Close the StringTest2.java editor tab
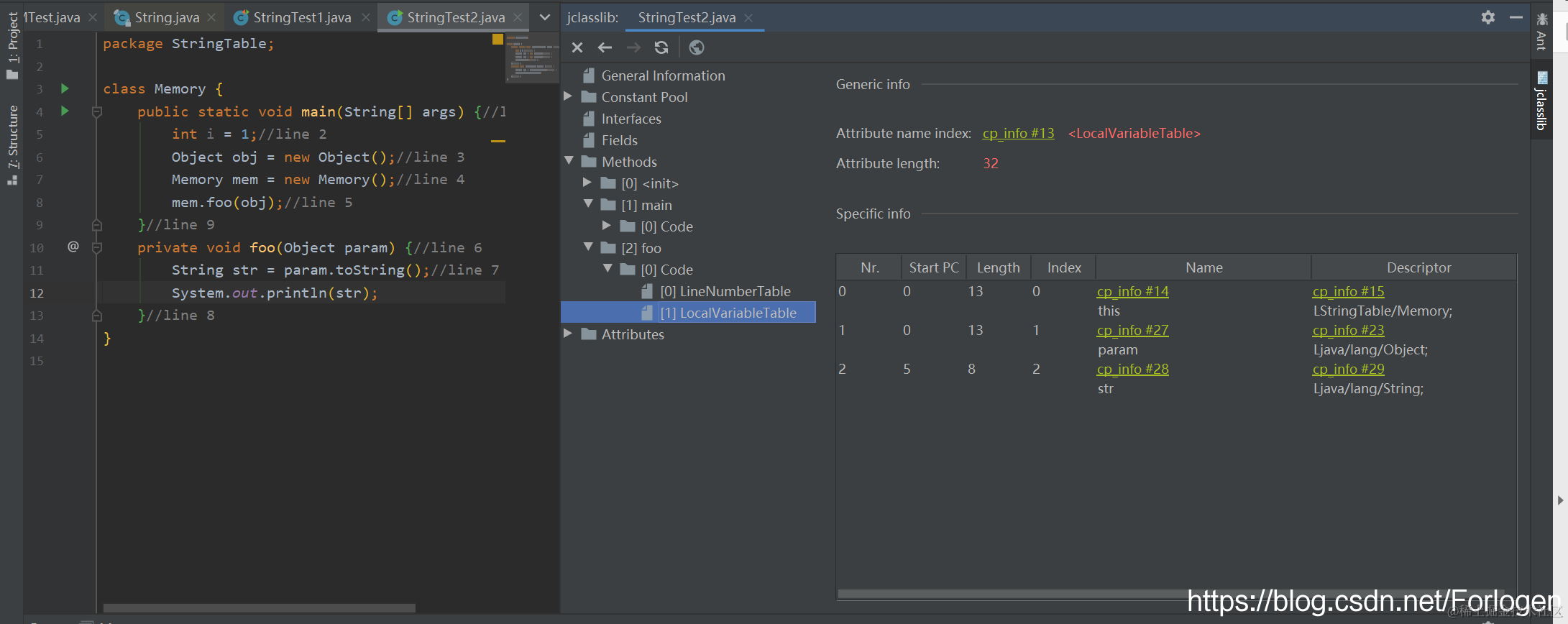 518,17
